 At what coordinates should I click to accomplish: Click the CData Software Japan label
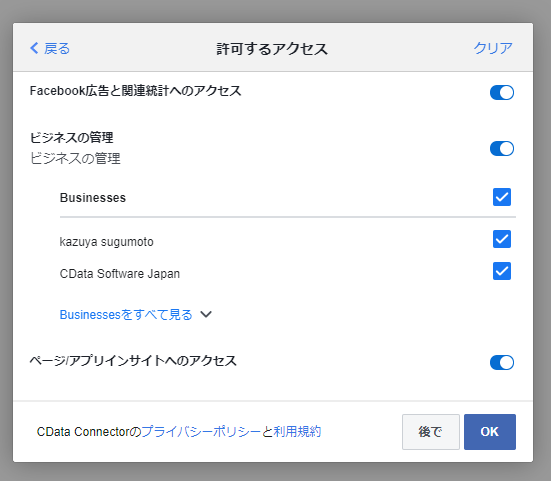pyautogui.click(x=120, y=274)
